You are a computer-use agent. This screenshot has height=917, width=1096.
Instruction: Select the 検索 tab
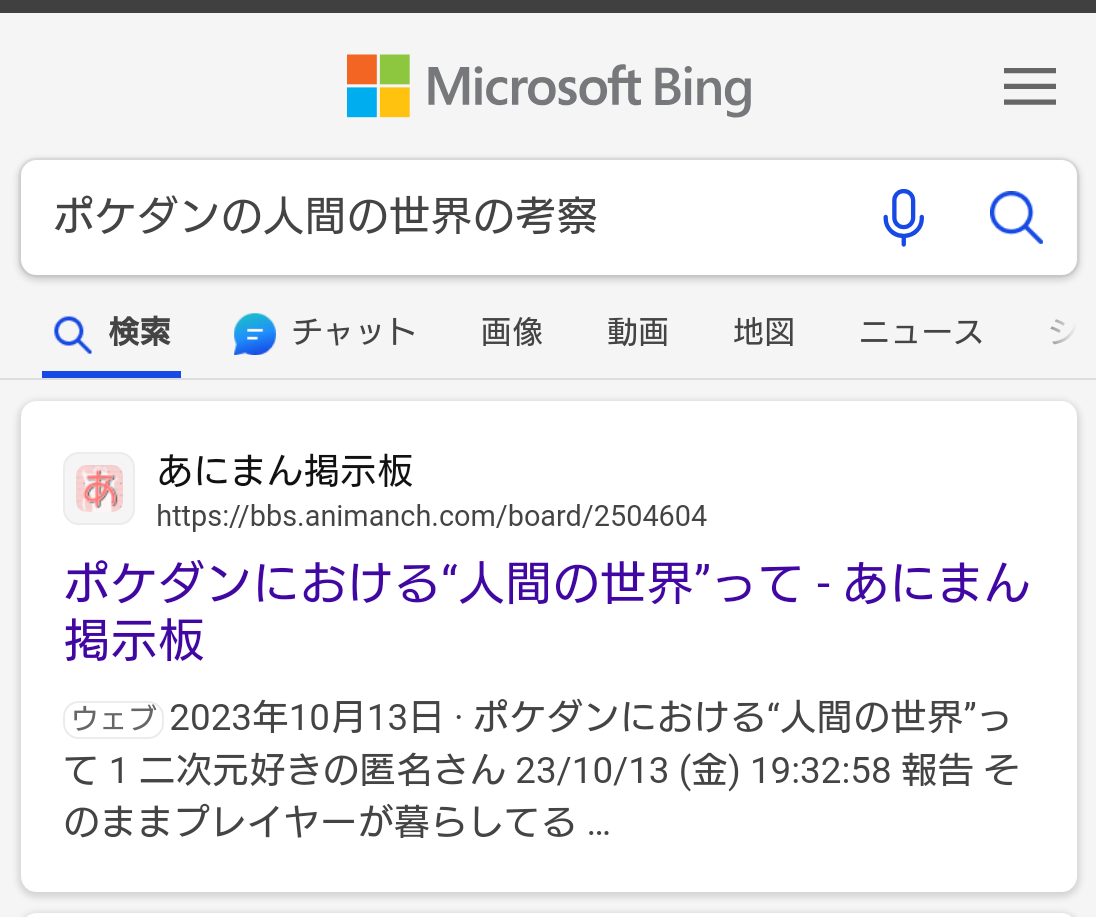pyautogui.click(x=140, y=332)
